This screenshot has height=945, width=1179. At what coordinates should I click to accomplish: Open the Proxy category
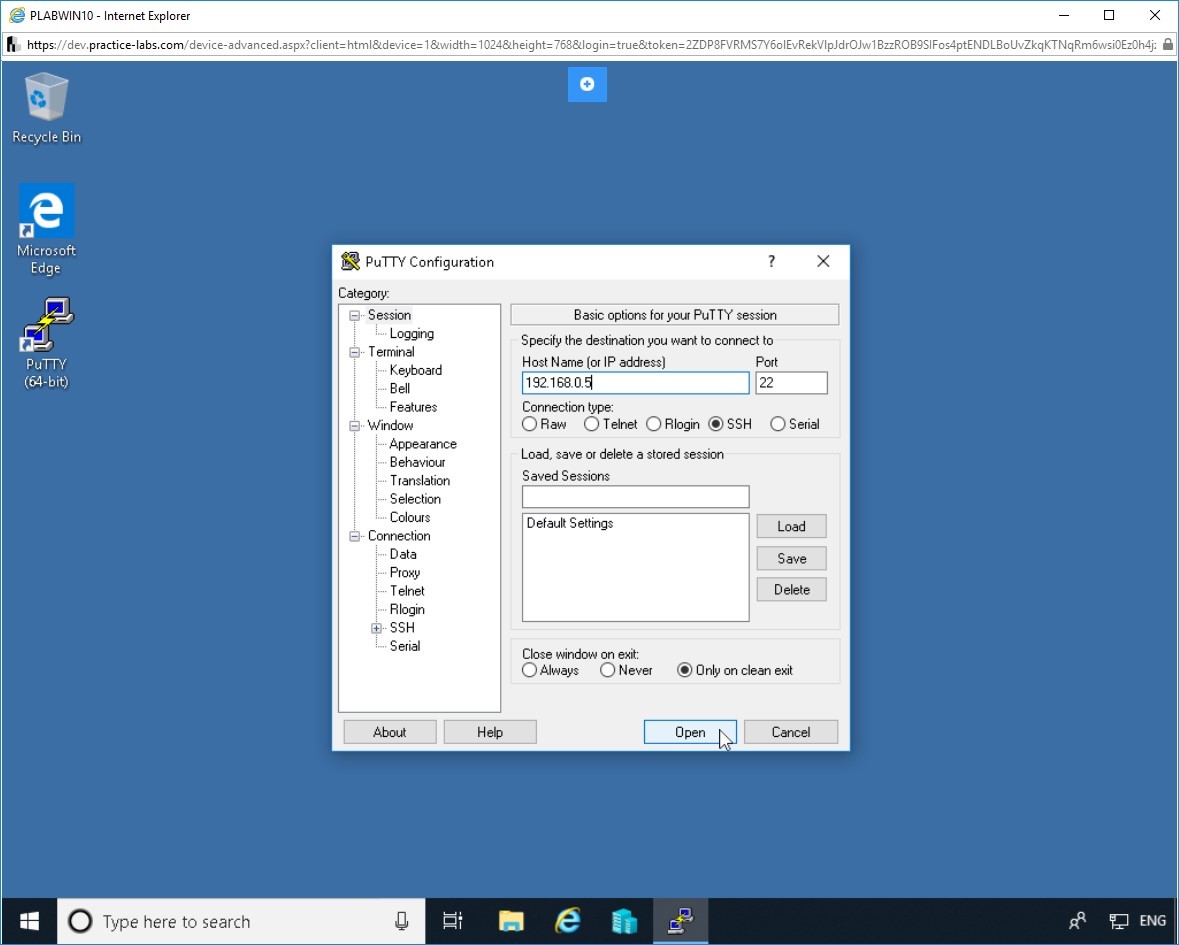tap(405, 572)
